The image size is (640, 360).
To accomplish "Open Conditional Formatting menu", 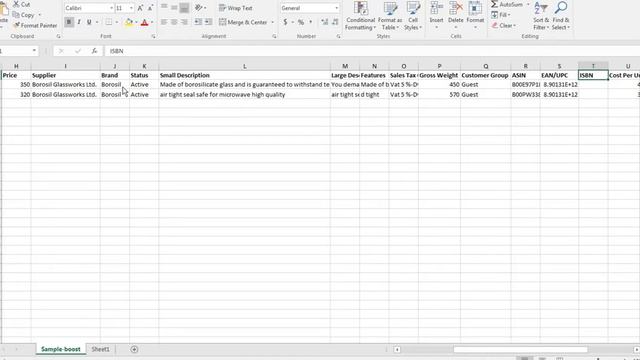I will (x=360, y=16).
